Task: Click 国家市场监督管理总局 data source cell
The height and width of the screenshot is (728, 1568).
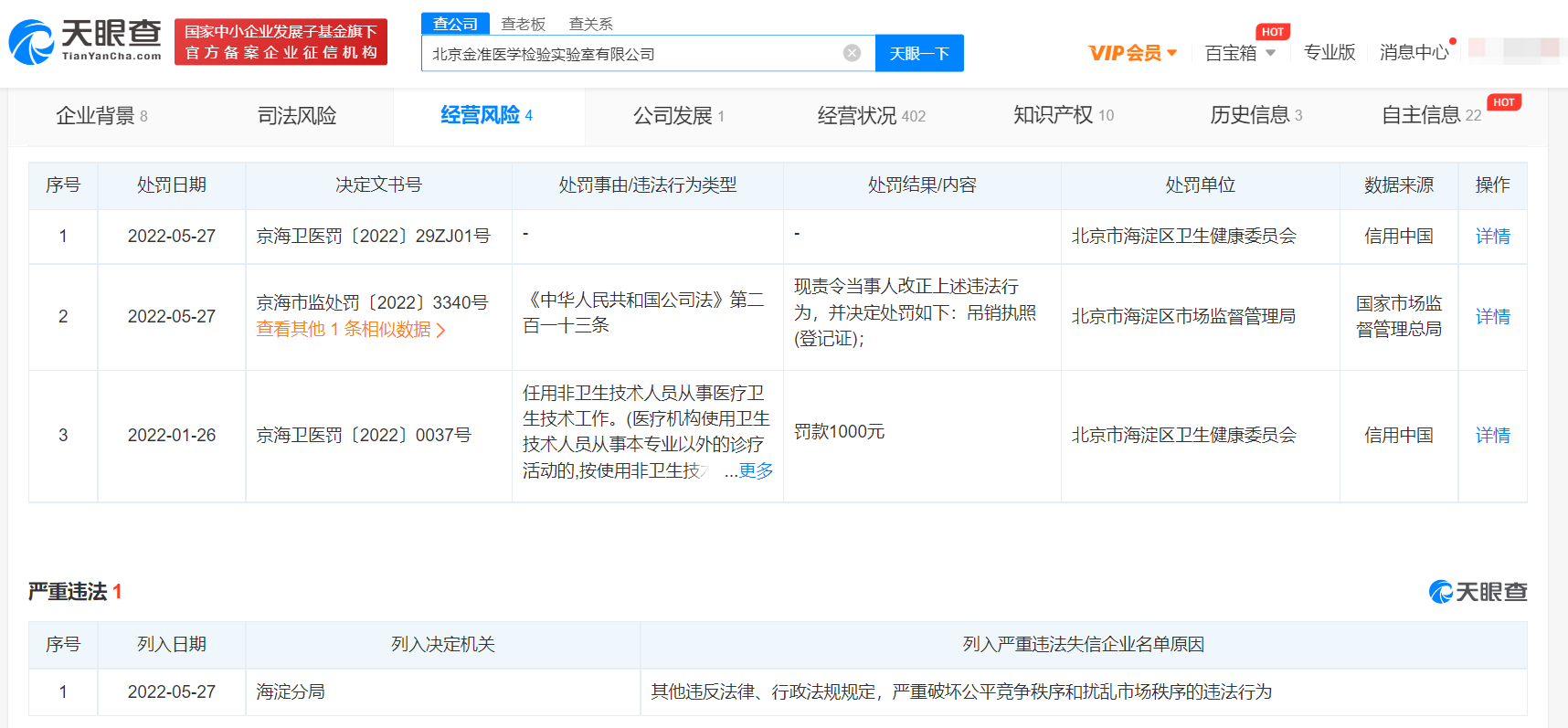Action: [1398, 317]
